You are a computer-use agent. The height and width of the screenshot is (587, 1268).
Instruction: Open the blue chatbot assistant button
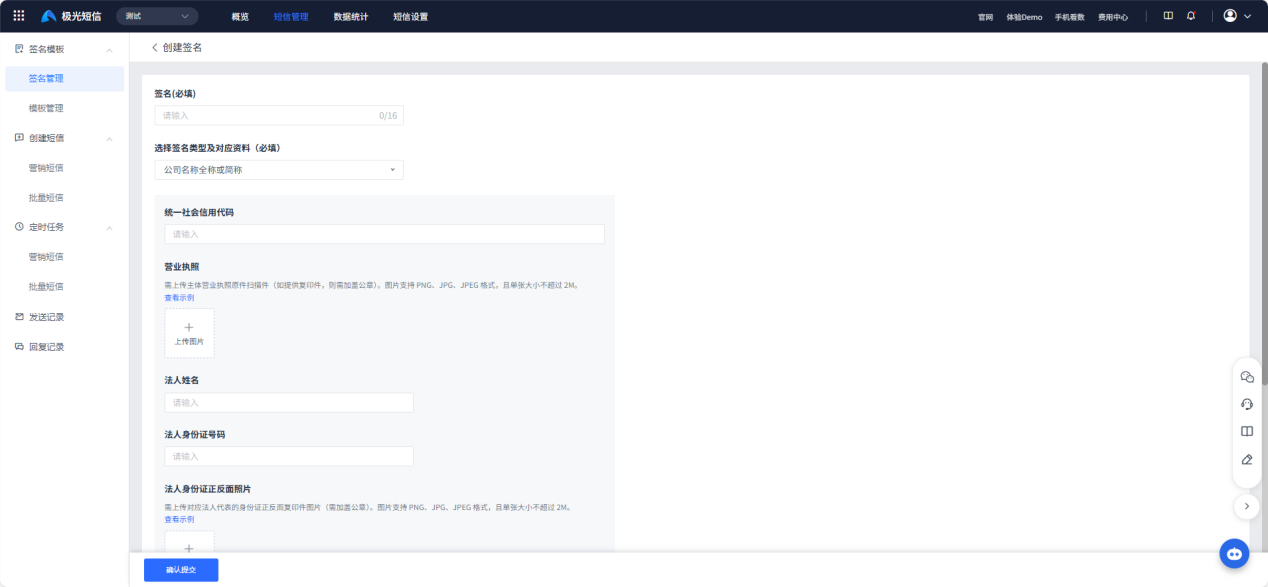(1234, 553)
